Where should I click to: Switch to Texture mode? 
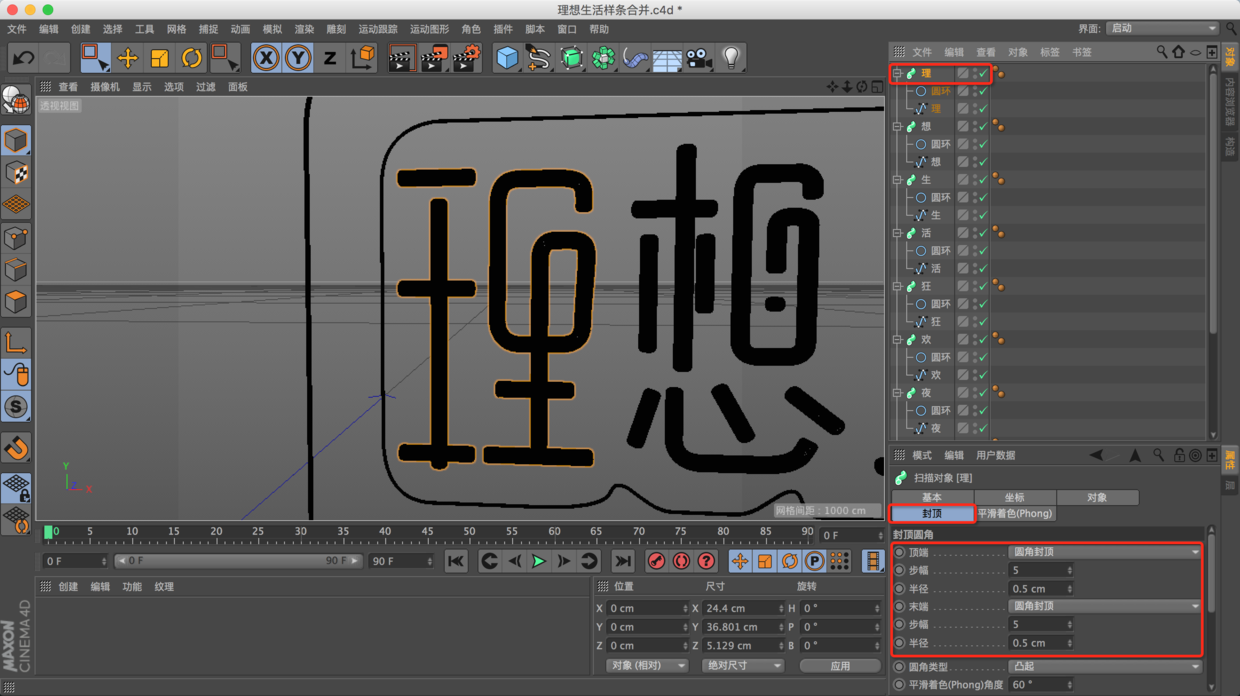[16, 172]
